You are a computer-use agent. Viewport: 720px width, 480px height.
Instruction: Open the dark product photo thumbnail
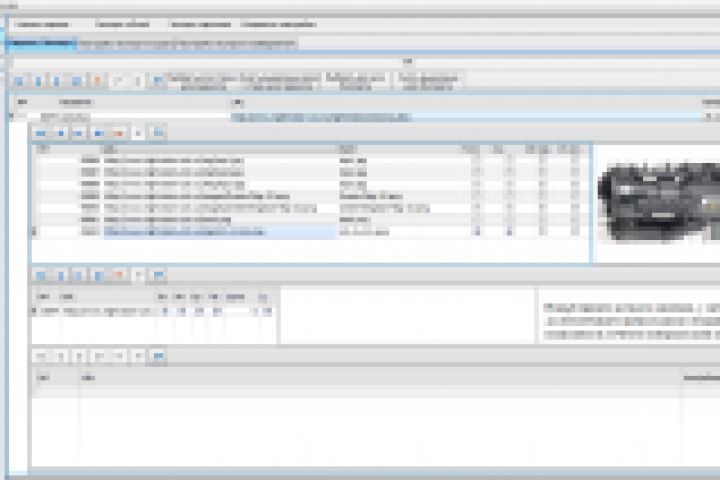click(660, 201)
